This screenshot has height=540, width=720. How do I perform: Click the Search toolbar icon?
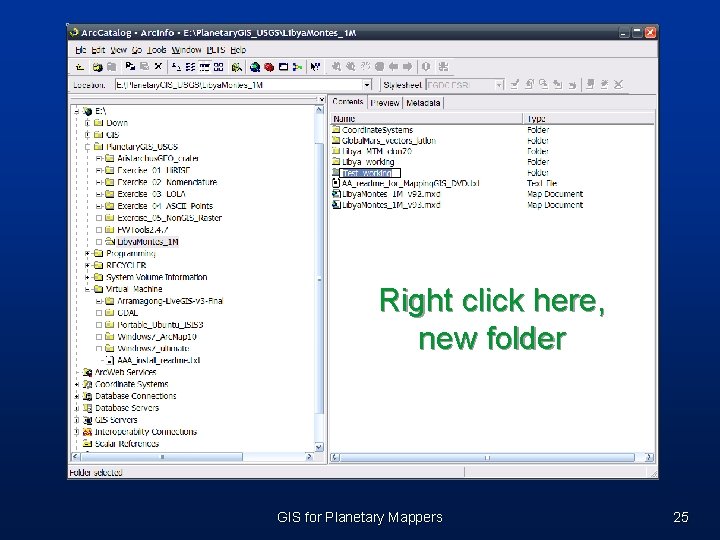[x=237, y=67]
